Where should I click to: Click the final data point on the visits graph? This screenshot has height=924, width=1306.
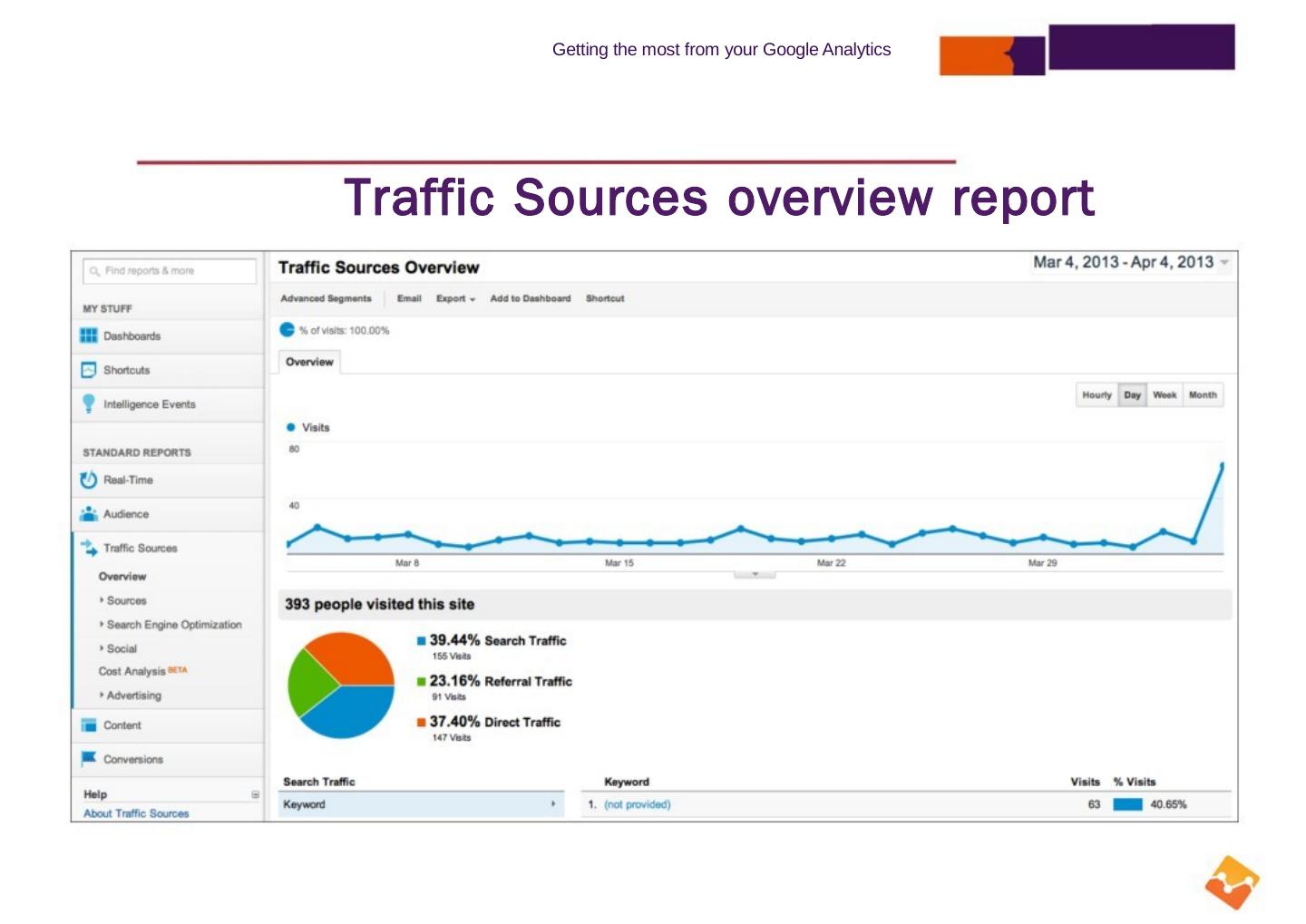[x=1222, y=465]
